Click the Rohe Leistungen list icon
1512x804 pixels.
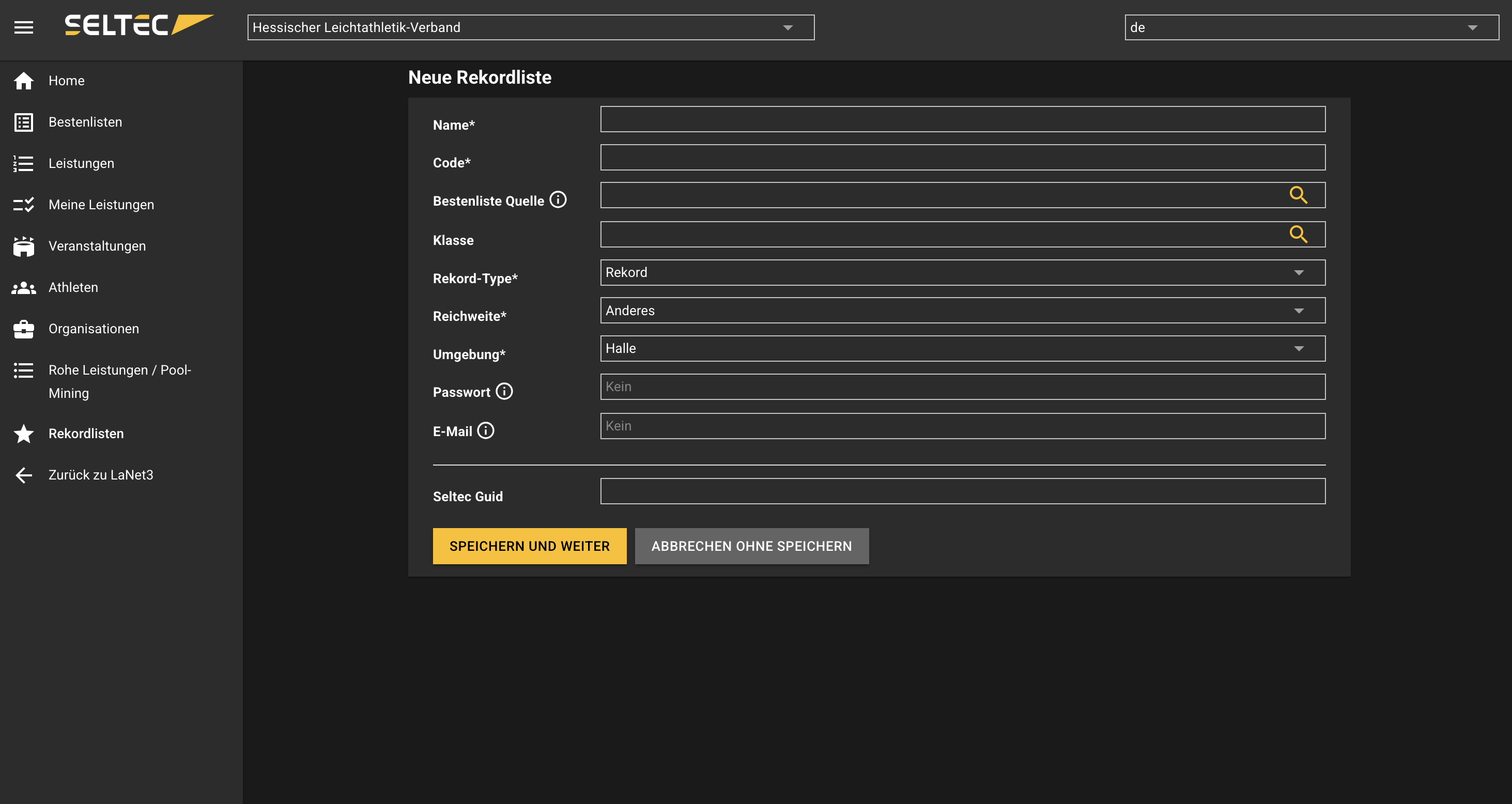[x=23, y=370]
